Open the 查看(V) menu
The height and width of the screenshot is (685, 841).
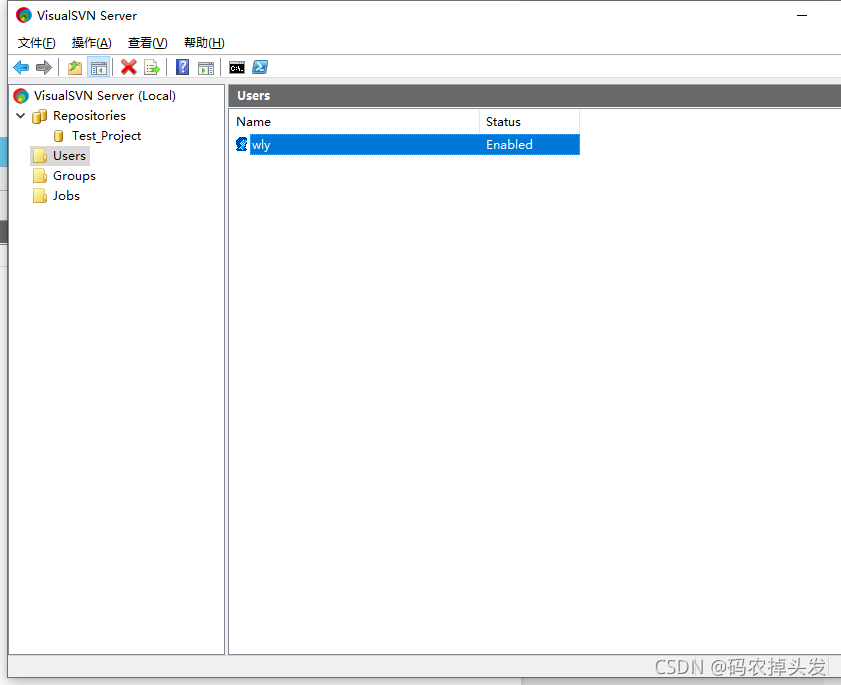coord(147,43)
